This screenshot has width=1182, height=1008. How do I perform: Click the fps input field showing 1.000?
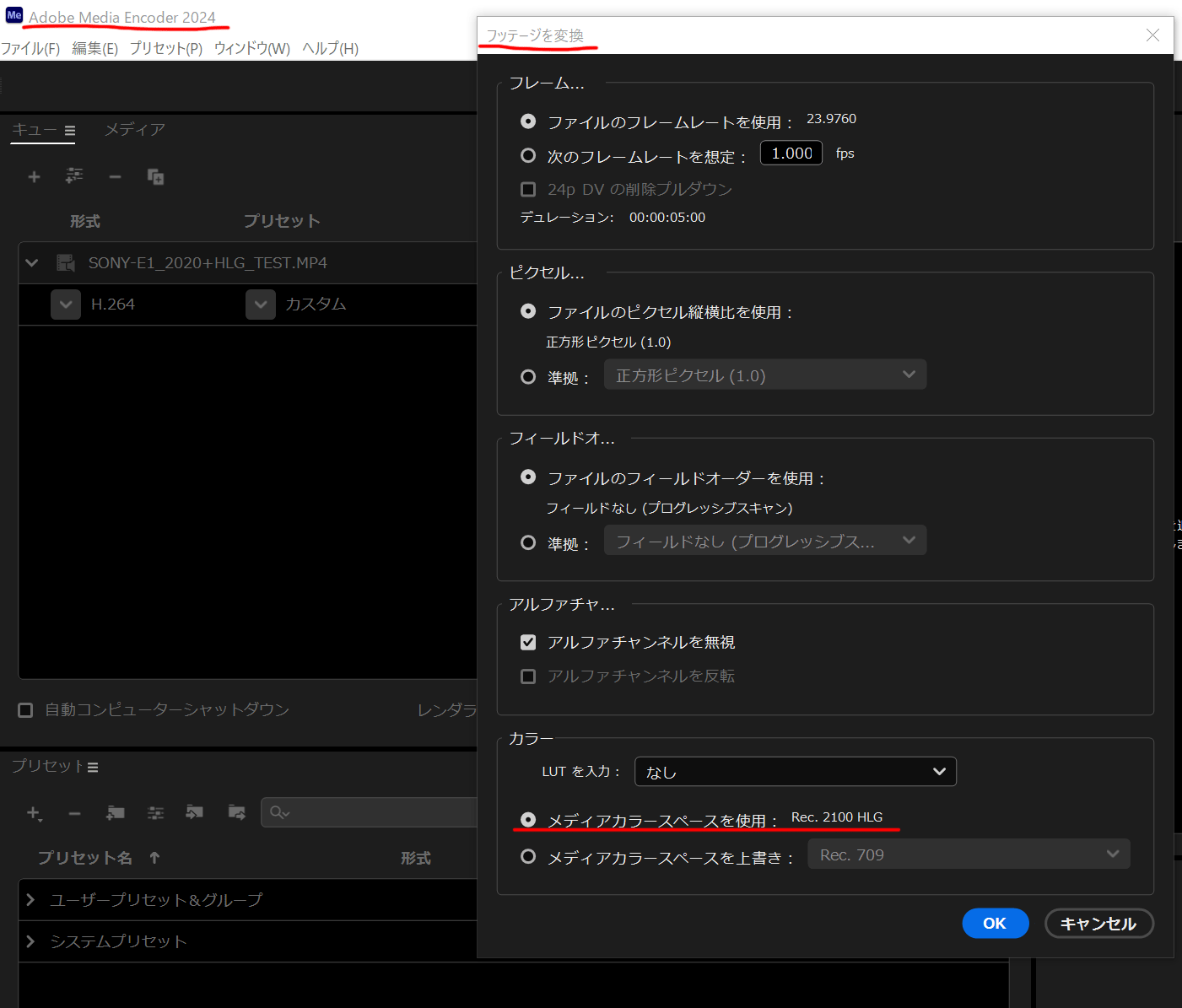coord(790,153)
